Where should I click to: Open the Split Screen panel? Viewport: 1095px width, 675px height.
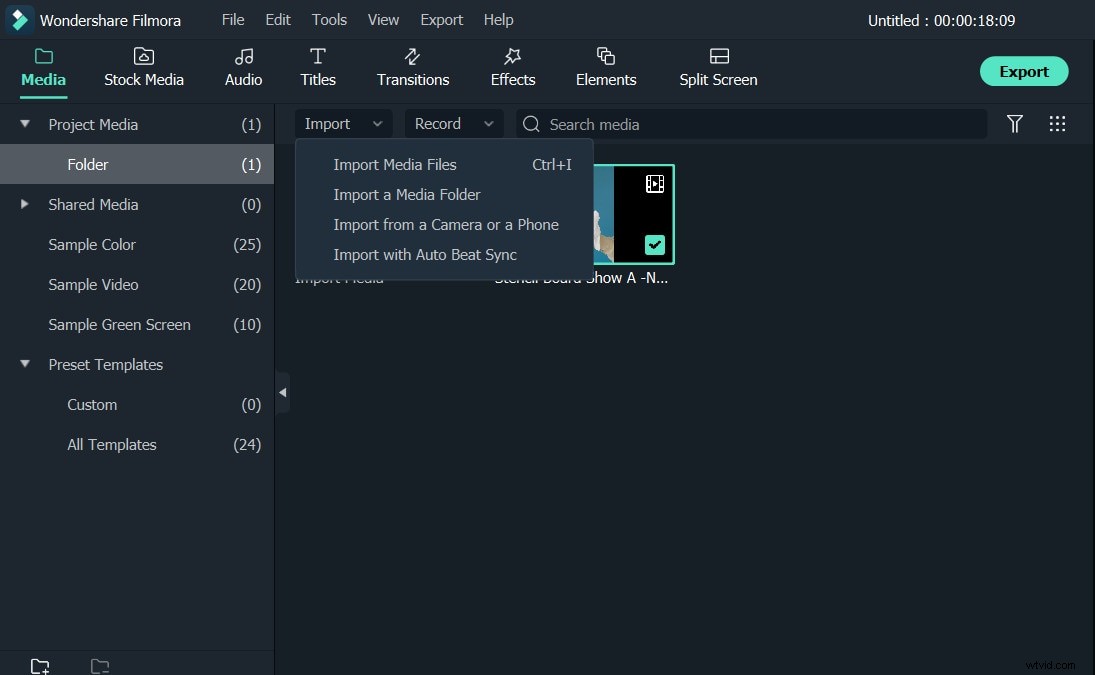point(717,67)
